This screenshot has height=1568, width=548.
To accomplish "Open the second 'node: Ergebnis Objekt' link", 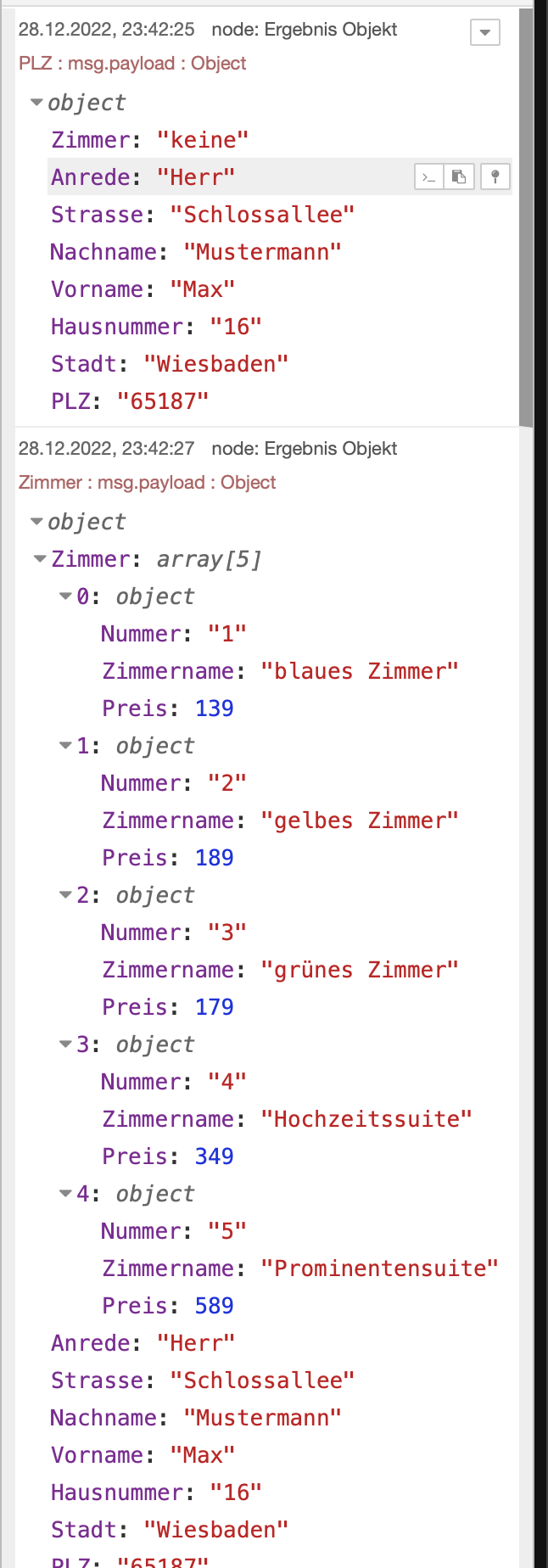I will (304, 449).
